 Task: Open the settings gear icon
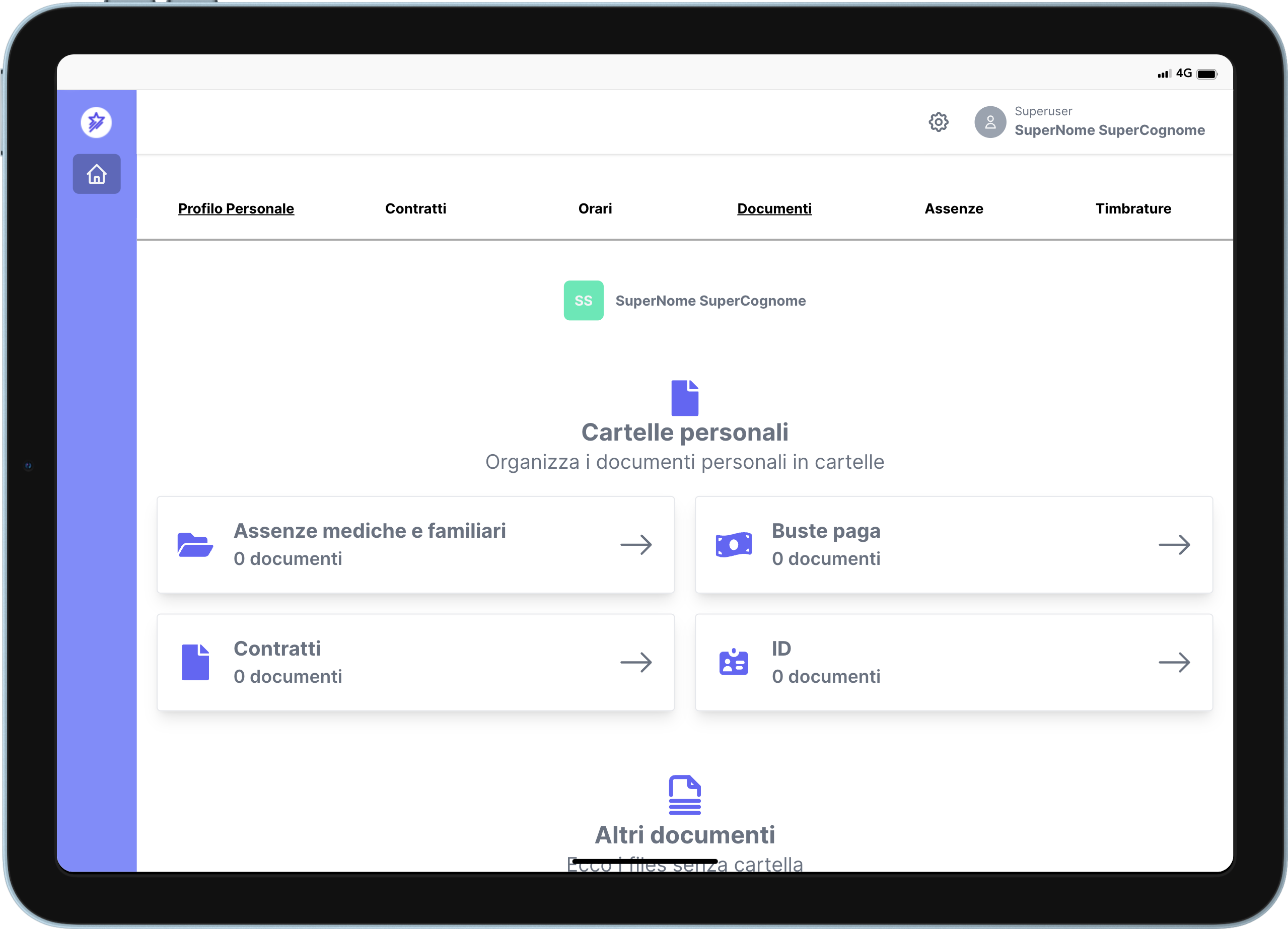point(938,122)
